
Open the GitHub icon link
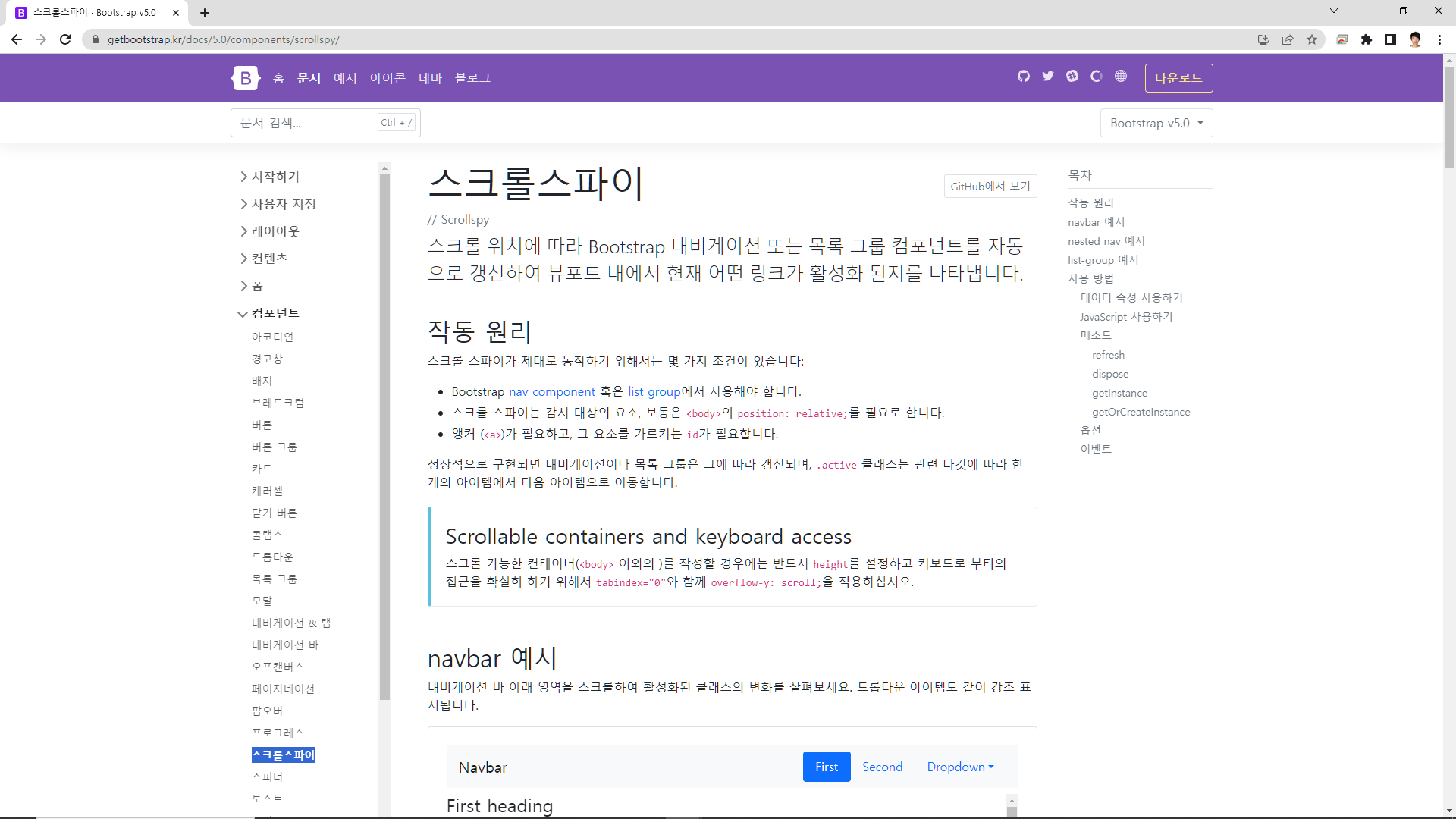coord(1024,77)
